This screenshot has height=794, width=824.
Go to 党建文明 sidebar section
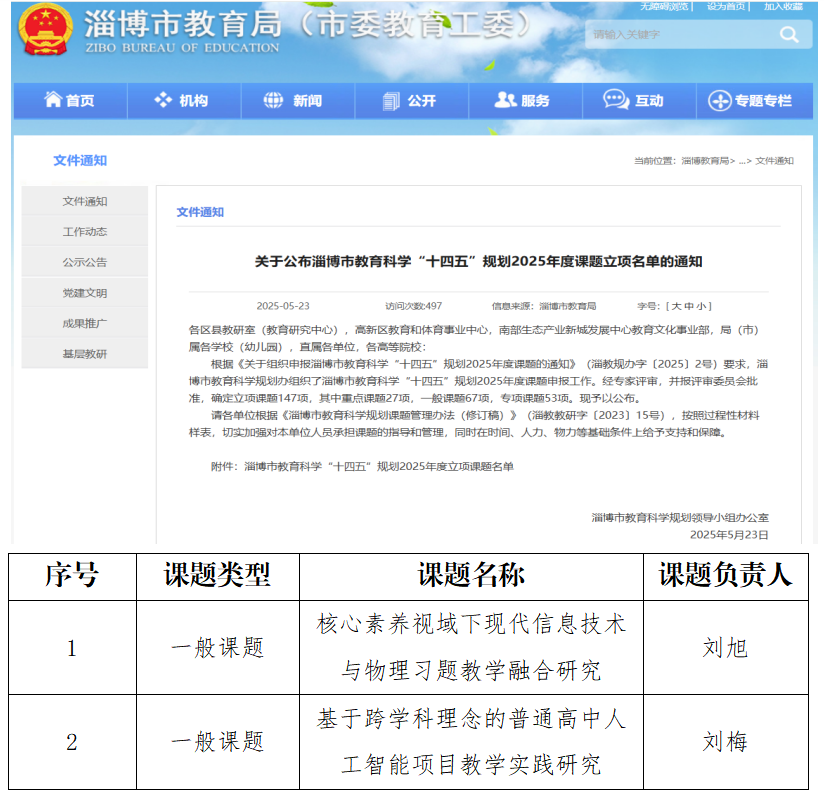click(x=85, y=293)
